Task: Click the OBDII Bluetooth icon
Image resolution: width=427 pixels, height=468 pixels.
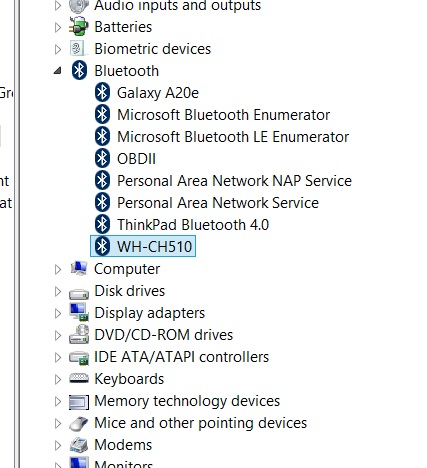Action: click(102, 159)
